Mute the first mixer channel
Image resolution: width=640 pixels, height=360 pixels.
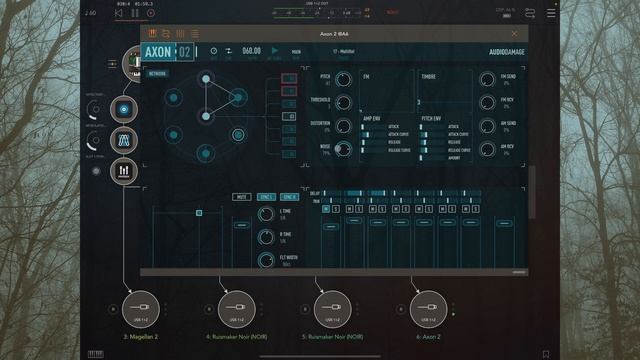point(326,209)
